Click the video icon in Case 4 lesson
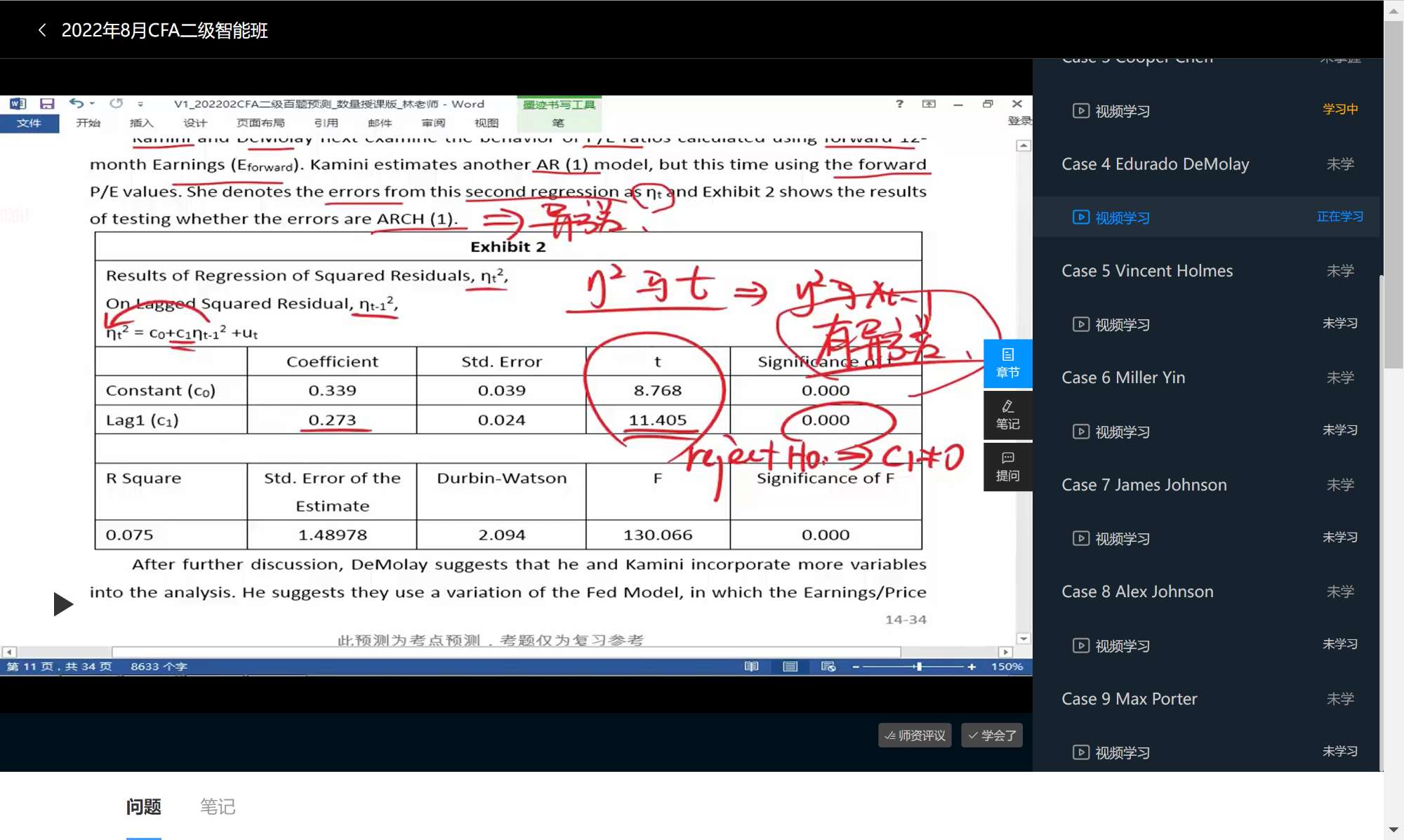The width and height of the screenshot is (1404, 840). [x=1081, y=218]
